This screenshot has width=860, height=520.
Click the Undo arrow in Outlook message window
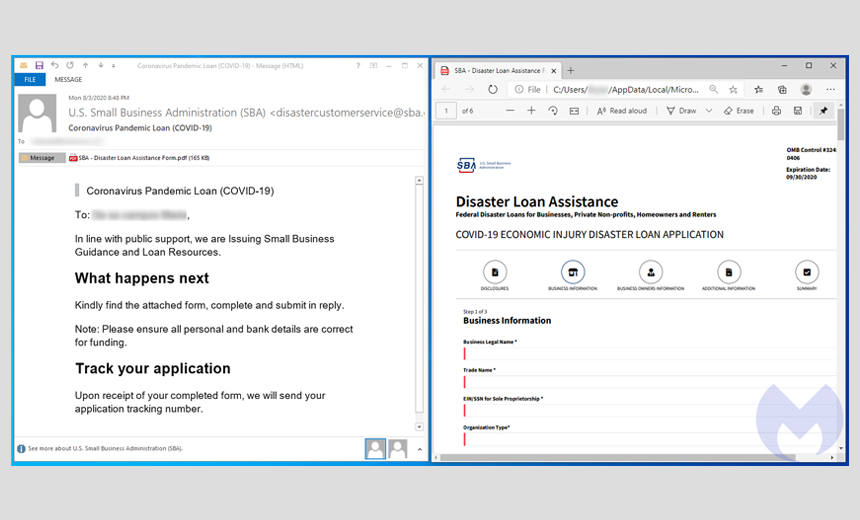point(54,65)
